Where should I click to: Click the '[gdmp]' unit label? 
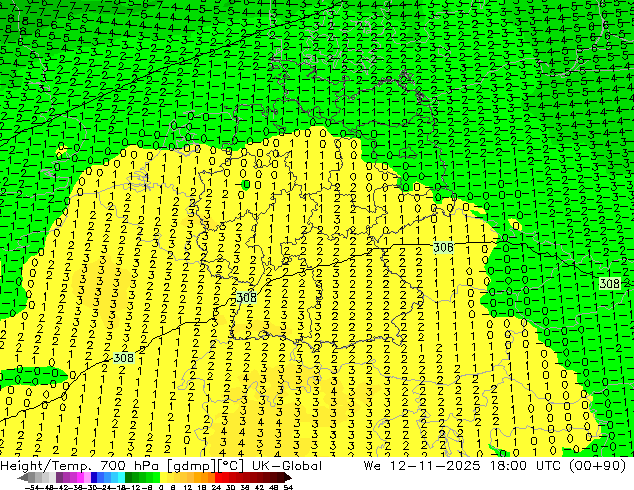click(191, 466)
